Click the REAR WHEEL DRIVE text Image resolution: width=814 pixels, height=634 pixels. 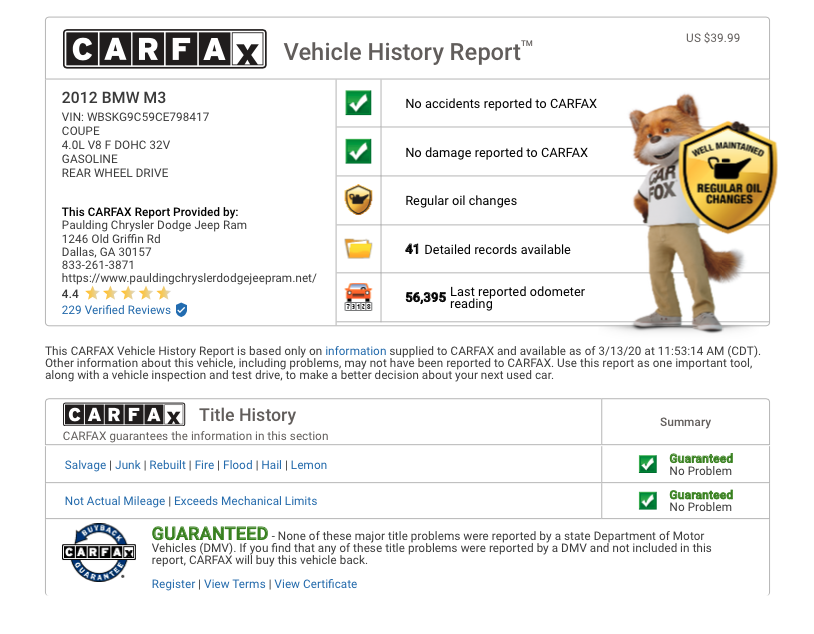click(x=115, y=173)
